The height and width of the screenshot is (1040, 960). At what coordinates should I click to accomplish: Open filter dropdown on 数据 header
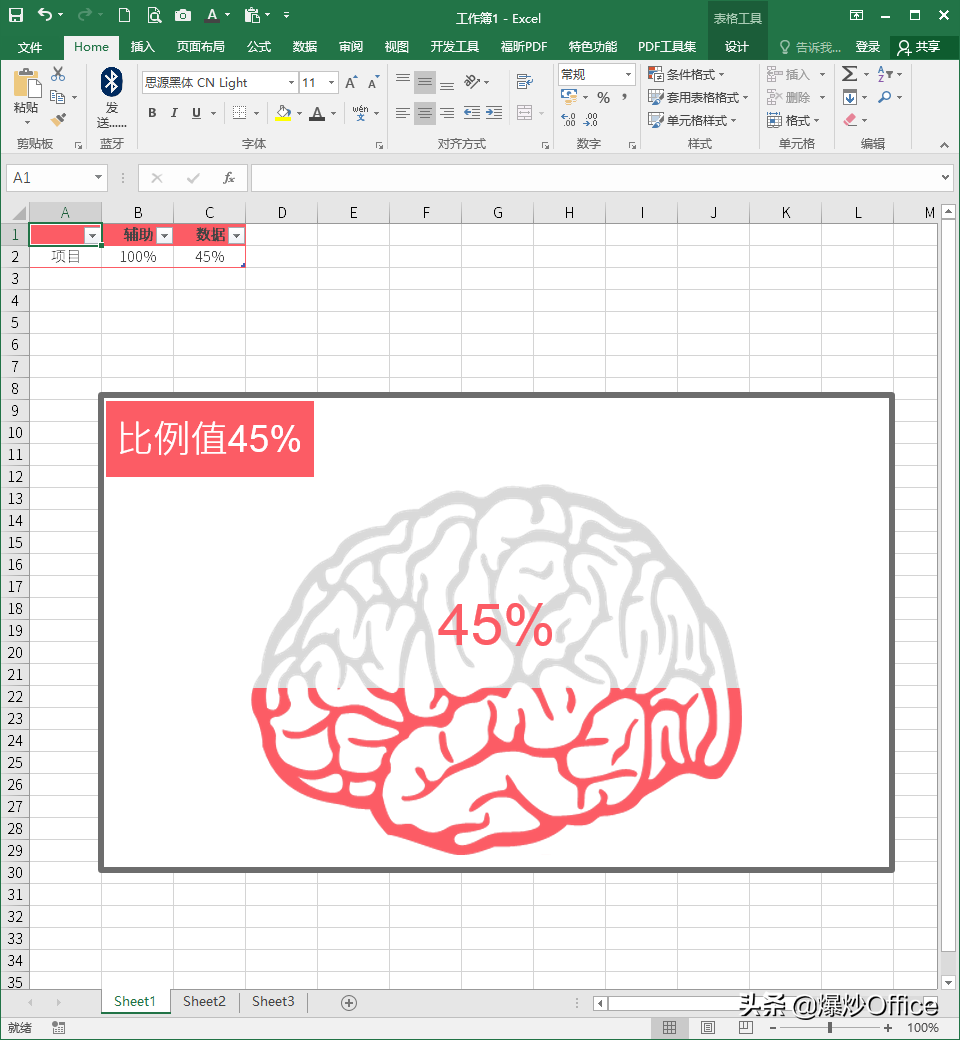tap(237, 235)
